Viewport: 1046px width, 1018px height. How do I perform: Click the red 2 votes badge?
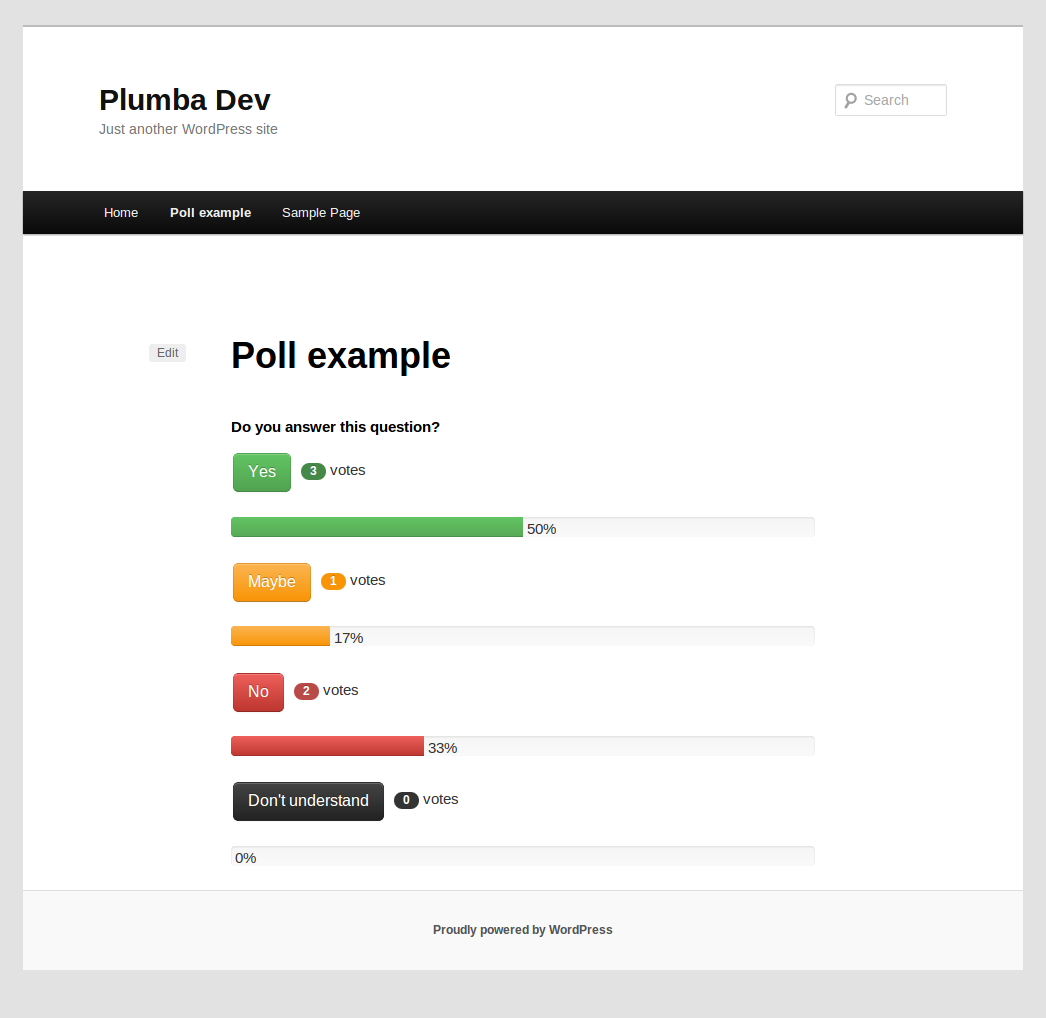click(x=306, y=691)
